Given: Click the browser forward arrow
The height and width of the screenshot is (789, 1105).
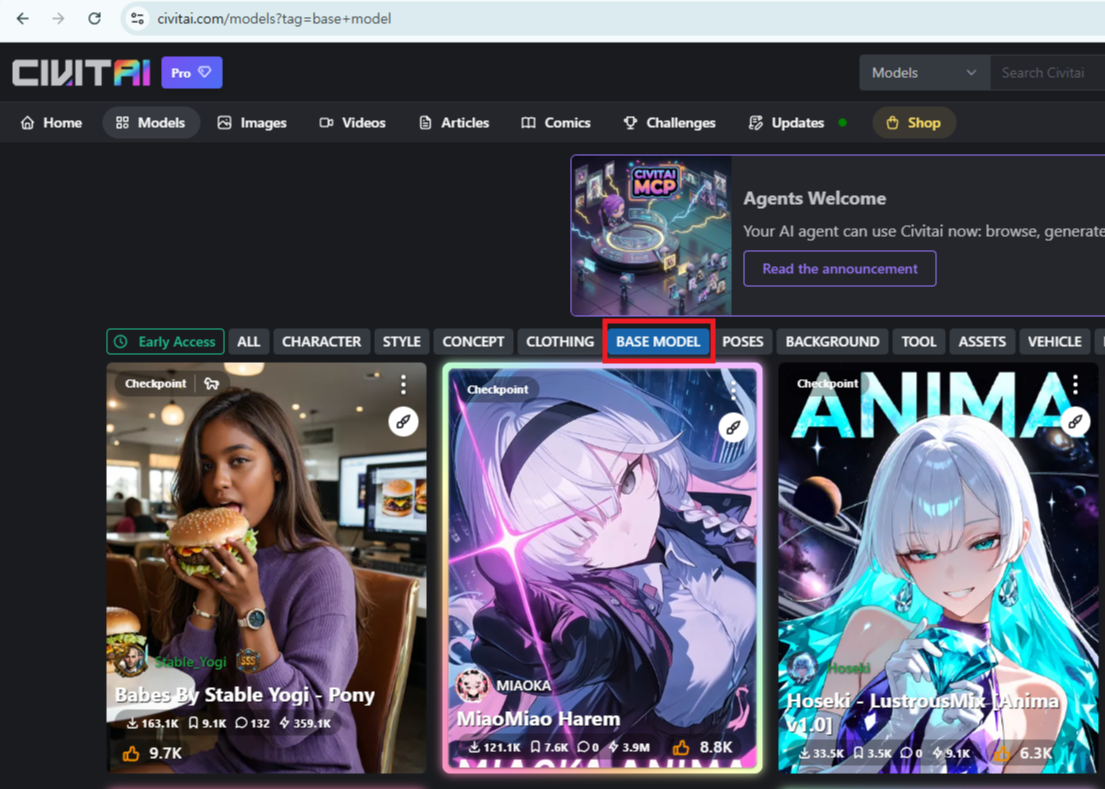Looking at the screenshot, I should point(58,19).
